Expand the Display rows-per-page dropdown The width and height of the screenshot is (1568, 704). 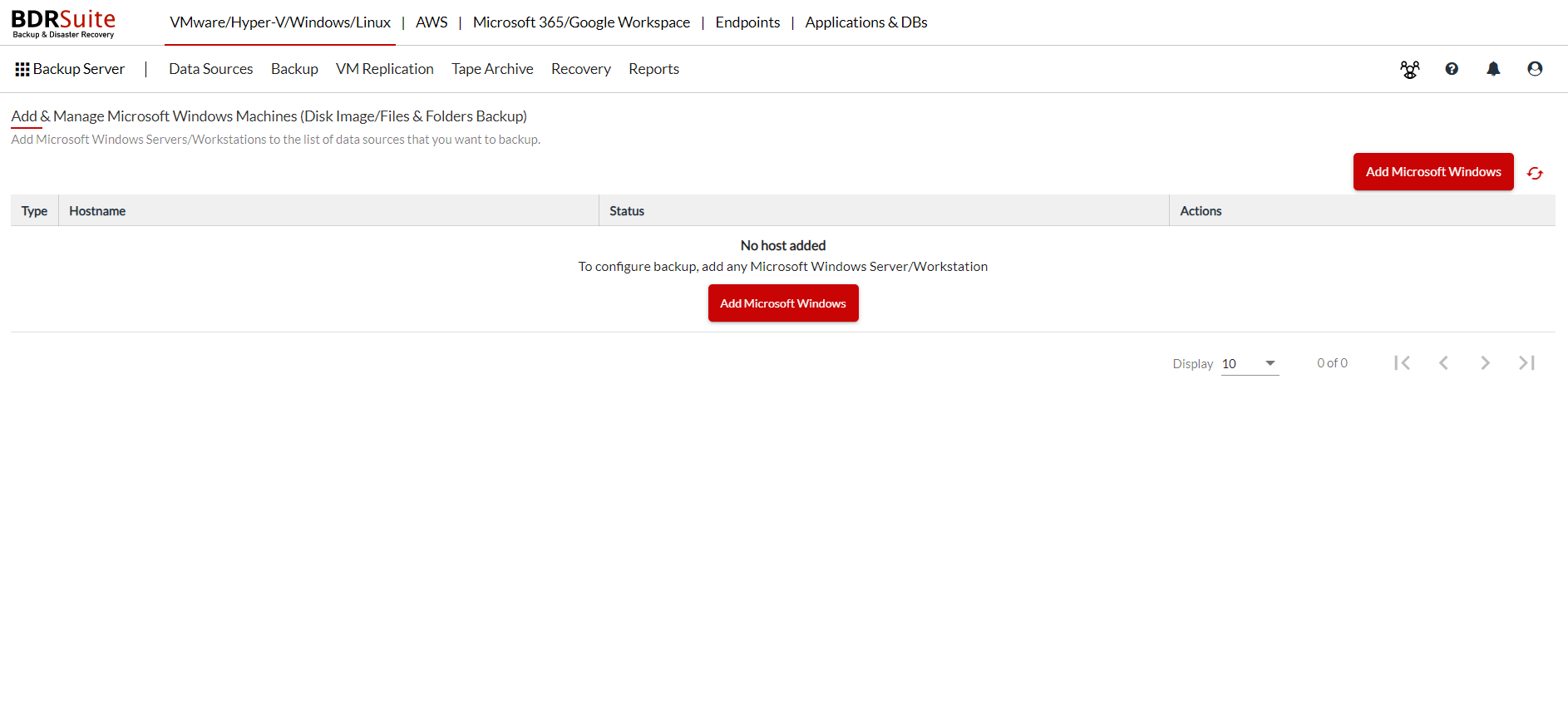1250,363
